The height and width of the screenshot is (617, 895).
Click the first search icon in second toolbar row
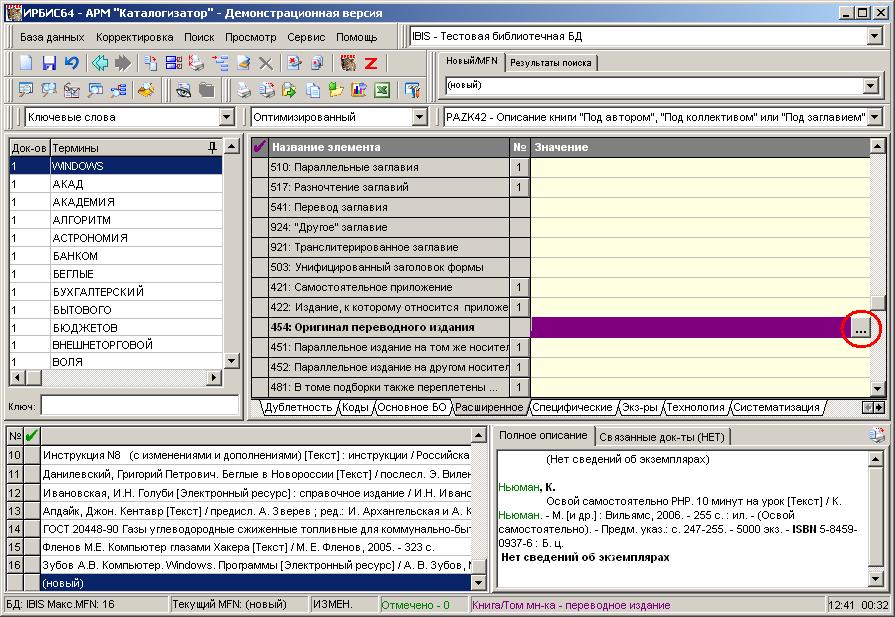26,90
